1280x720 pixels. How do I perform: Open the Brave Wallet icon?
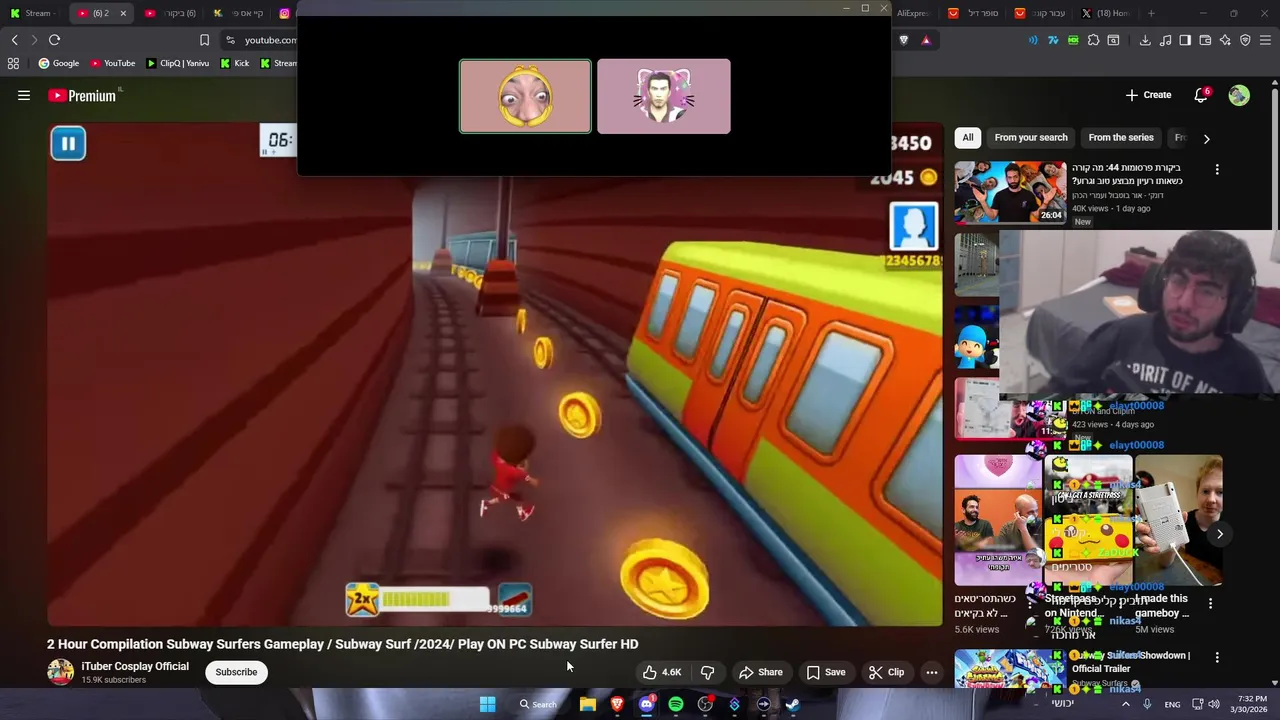(x=1205, y=40)
